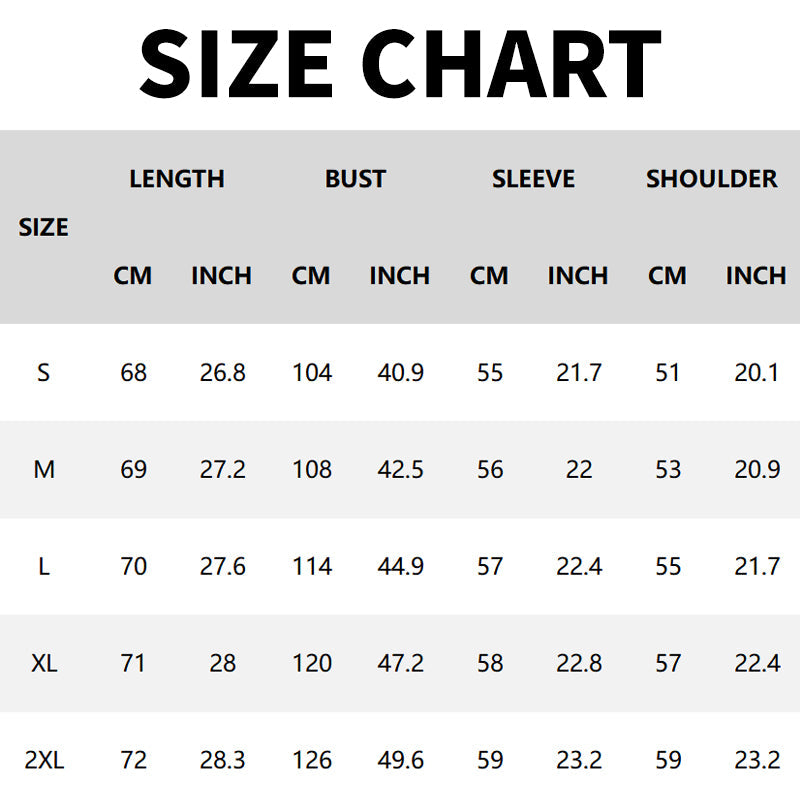
Task: Select bust cm value 120
Action: pyautogui.click(x=312, y=663)
